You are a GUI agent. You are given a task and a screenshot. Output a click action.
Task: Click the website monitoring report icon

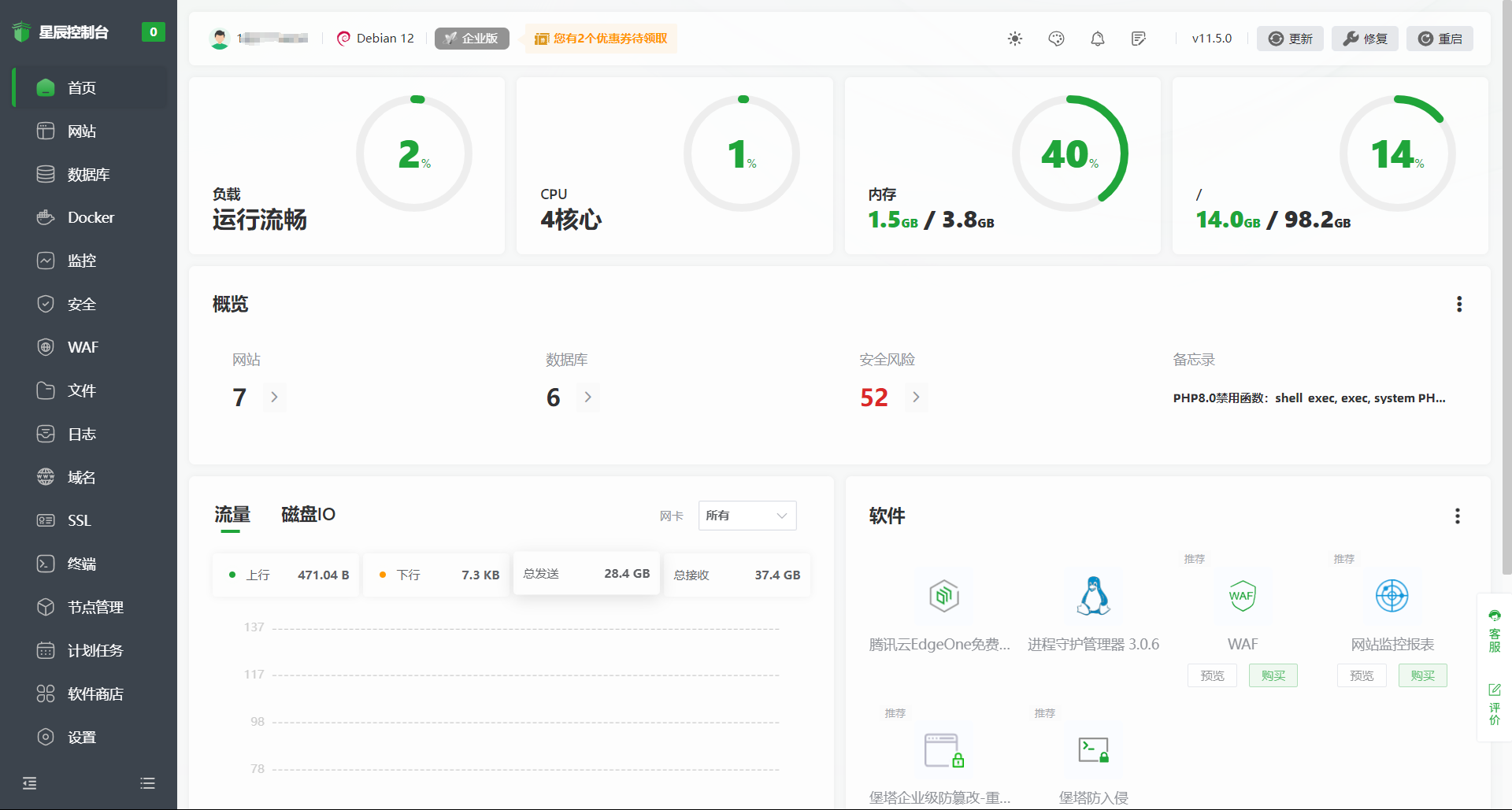(1392, 596)
